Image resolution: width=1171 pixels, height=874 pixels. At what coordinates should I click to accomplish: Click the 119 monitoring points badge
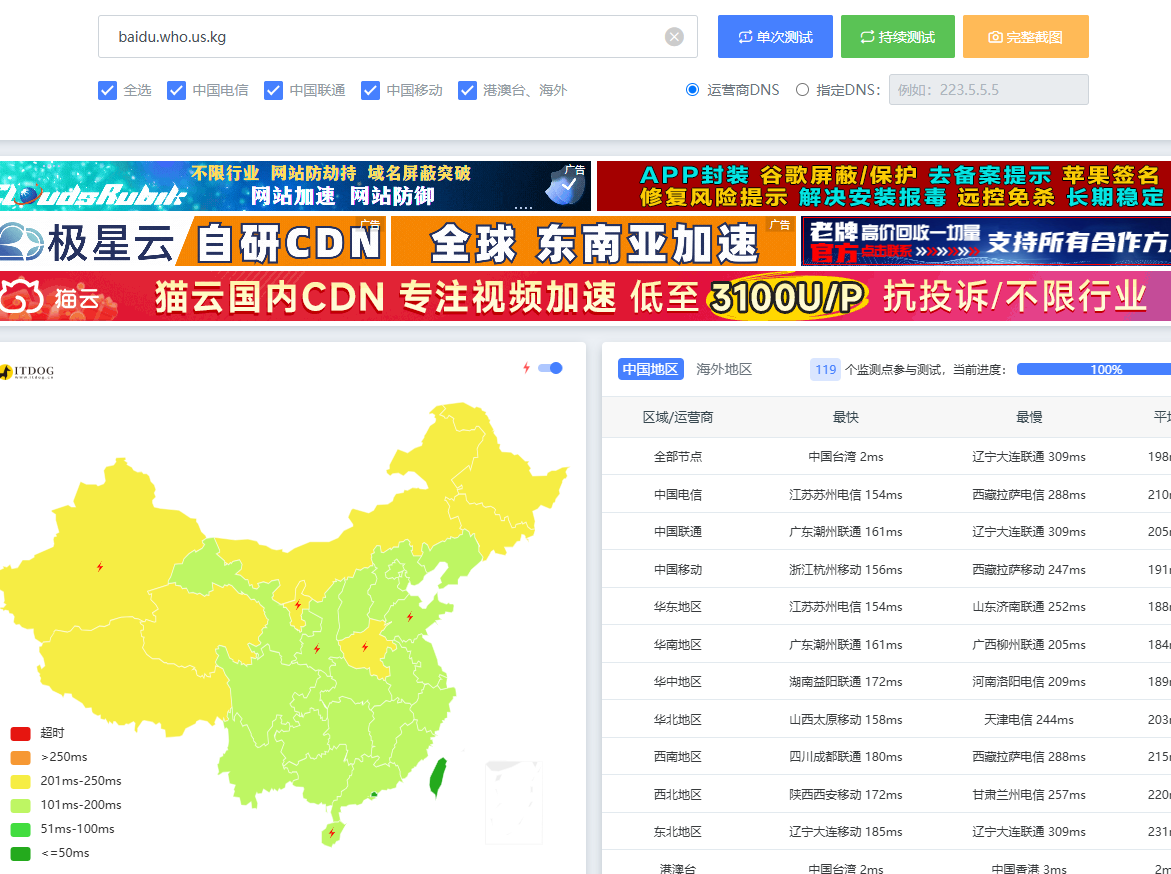tap(825, 369)
